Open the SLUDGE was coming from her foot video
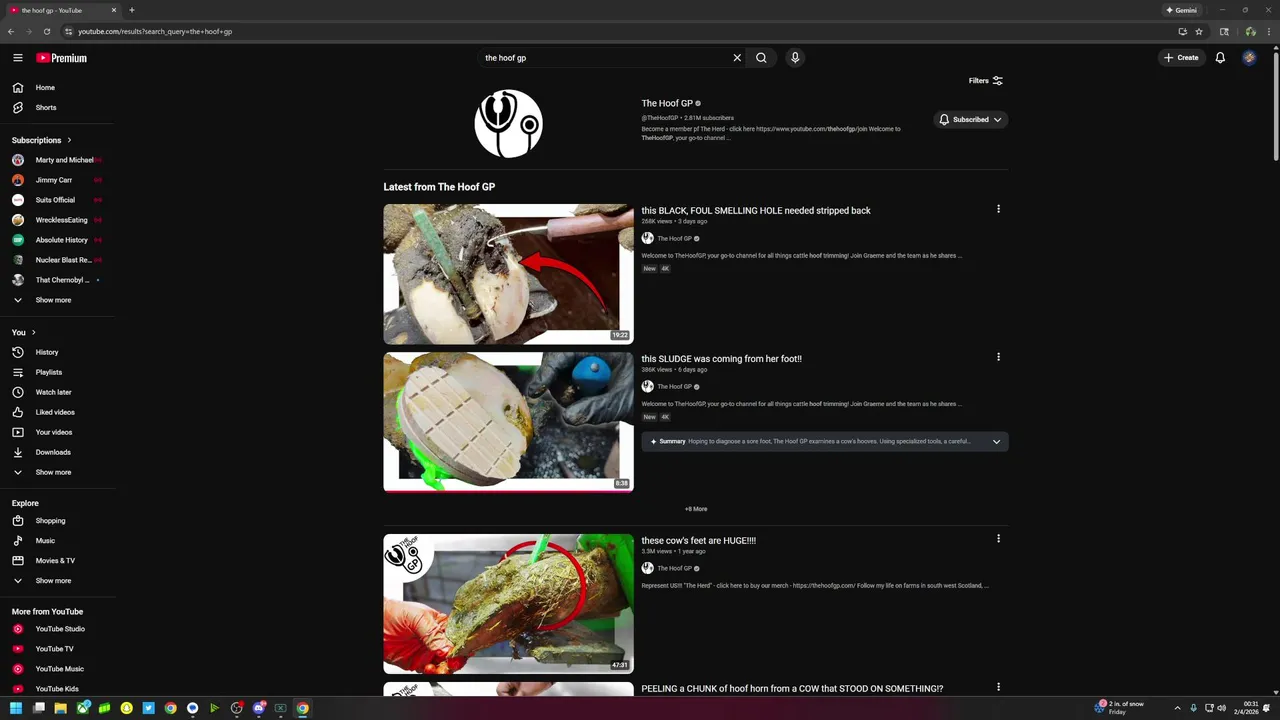The height and width of the screenshot is (720, 1280). 721,359
